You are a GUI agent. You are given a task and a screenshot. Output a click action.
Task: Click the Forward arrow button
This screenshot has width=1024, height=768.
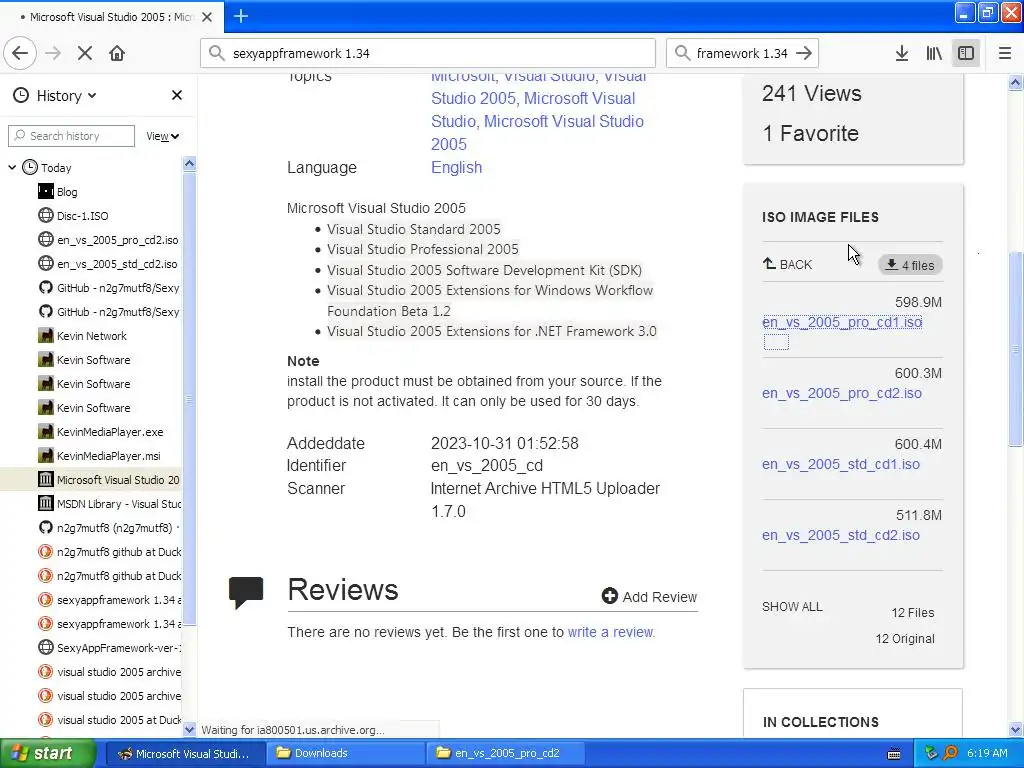[53, 53]
